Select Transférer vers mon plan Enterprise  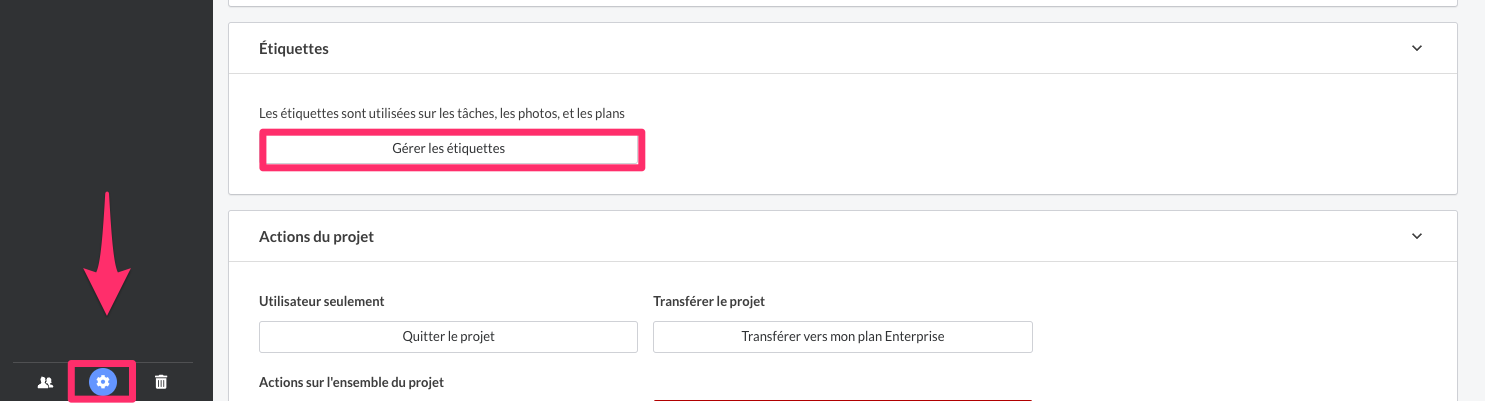[843, 337]
